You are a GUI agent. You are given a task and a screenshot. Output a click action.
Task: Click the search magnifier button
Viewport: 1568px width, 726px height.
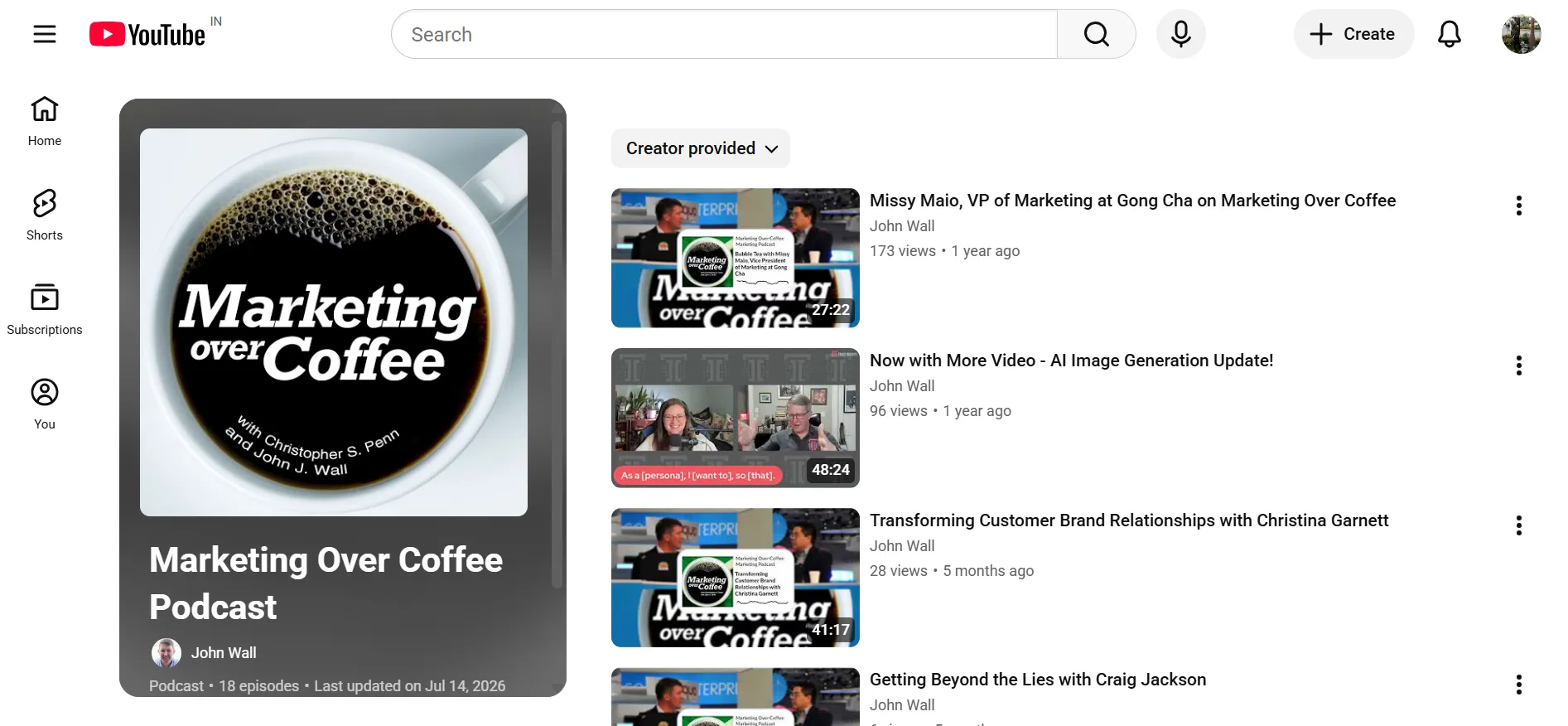(x=1096, y=34)
